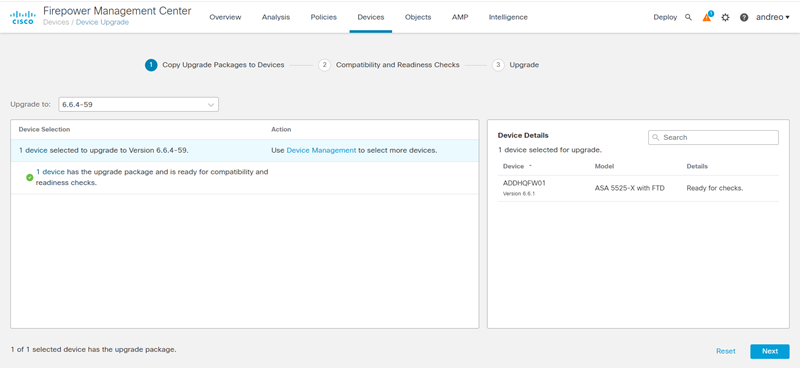Click the Upgrade step label

click(x=524, y=65)
